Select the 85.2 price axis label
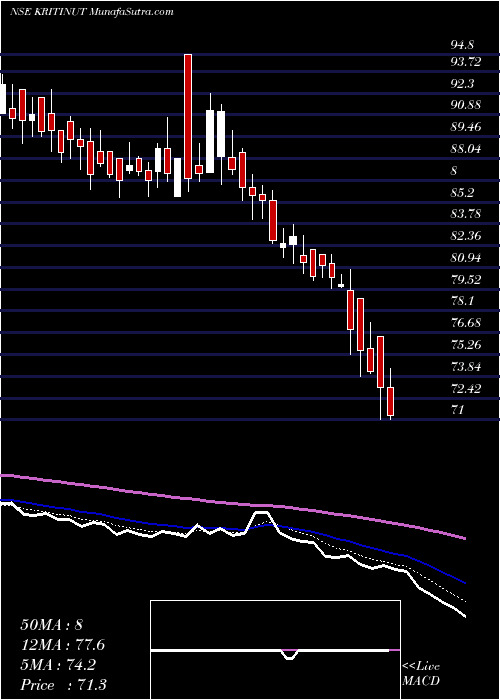Image resolution: width=500 pixels, height=700 pixels. point(462,192)
